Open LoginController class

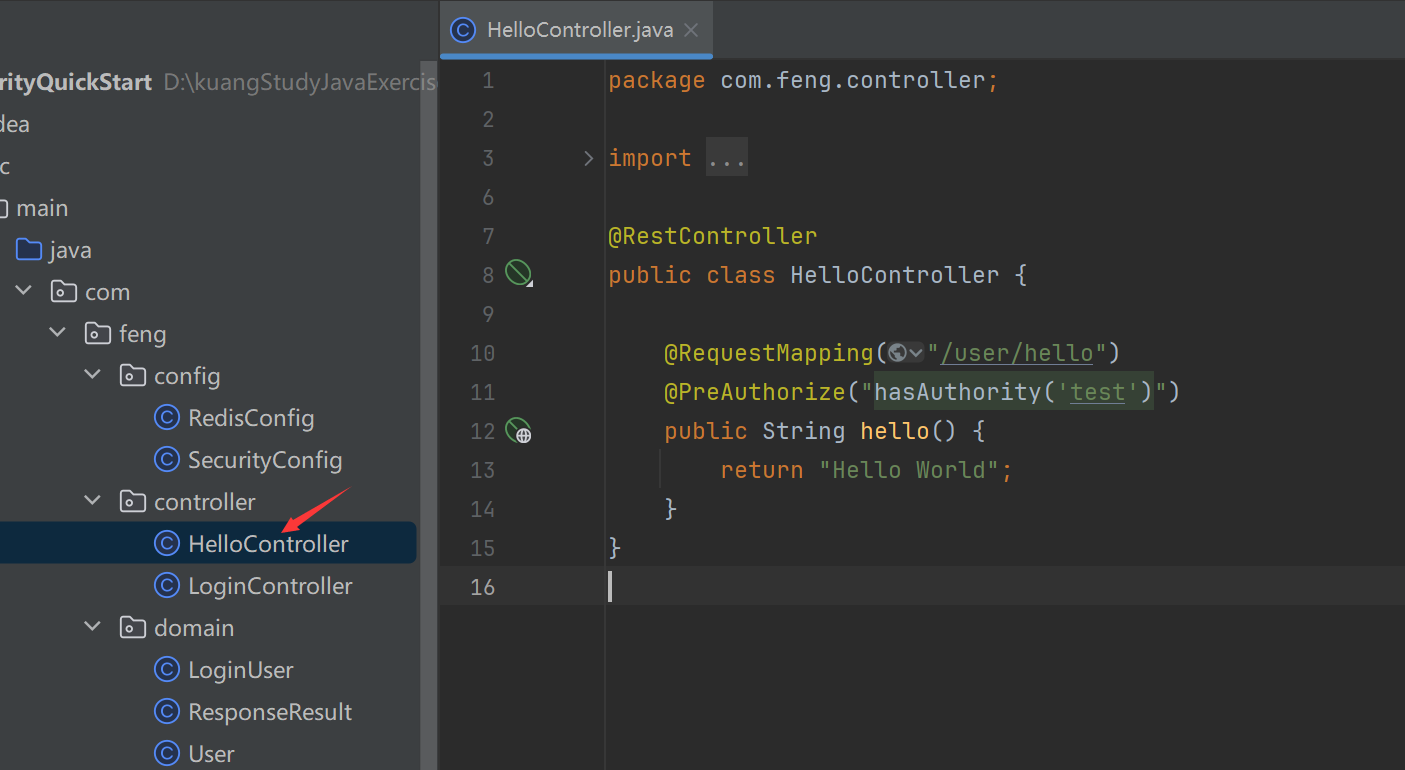[270, 586]
